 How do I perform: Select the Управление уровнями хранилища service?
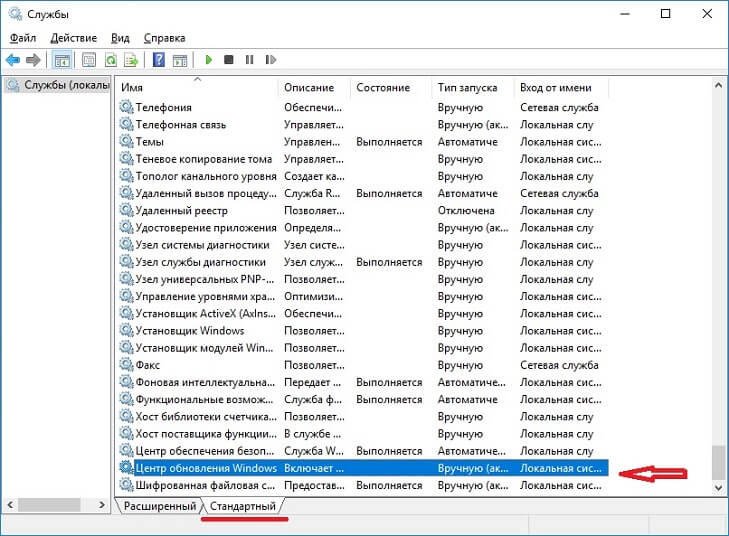pyautogui.click(x=363, y=296)
